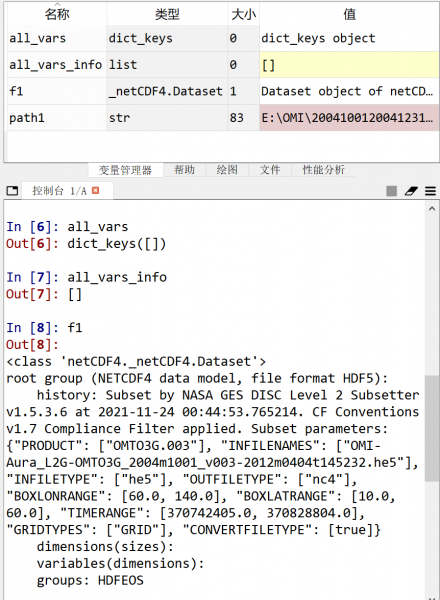Click the 值 column header
This screenshot has height=600, width=440.
pyautogui.click(x=349, y=14)
